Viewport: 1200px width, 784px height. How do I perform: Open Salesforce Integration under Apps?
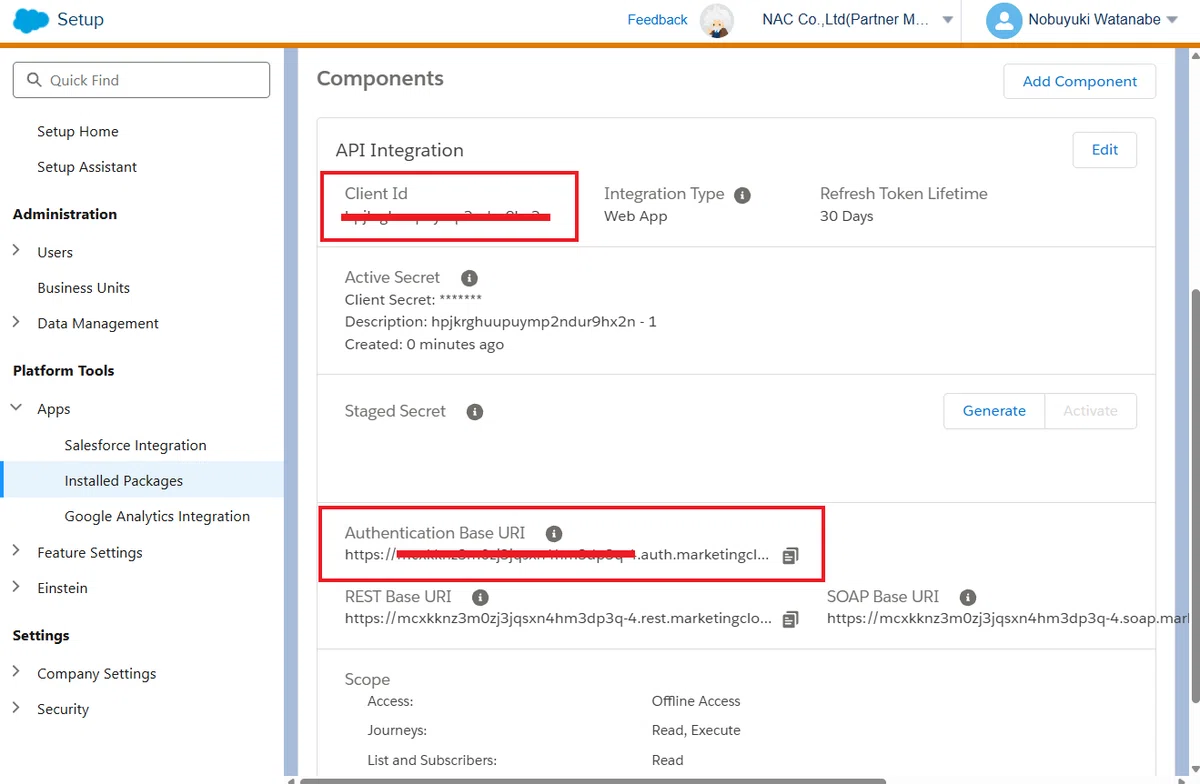pyautogui.click(x=136, y=446)
